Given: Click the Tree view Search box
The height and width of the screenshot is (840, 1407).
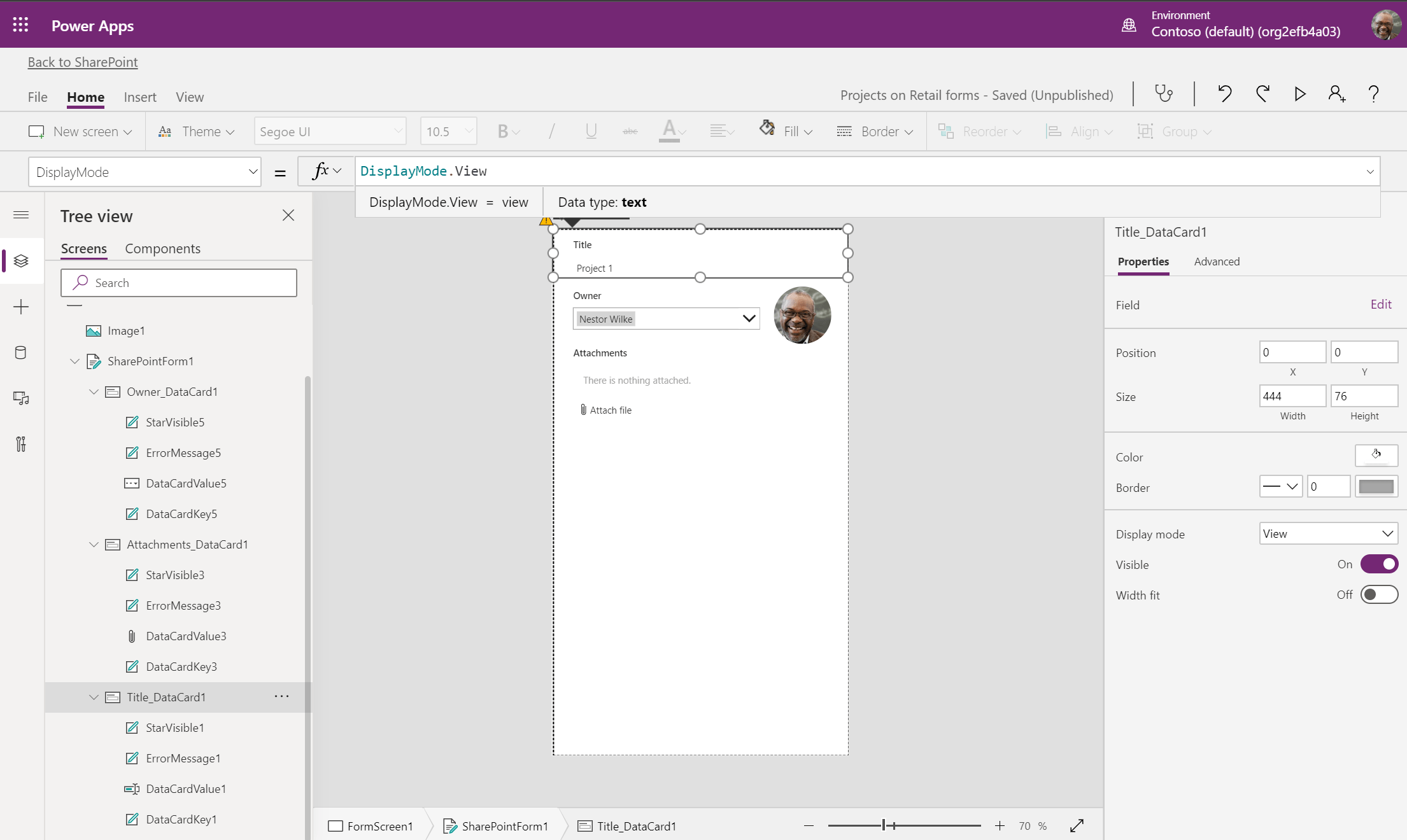Looking at the screenshot, I should pyautogui.click(x=179, y=283).
